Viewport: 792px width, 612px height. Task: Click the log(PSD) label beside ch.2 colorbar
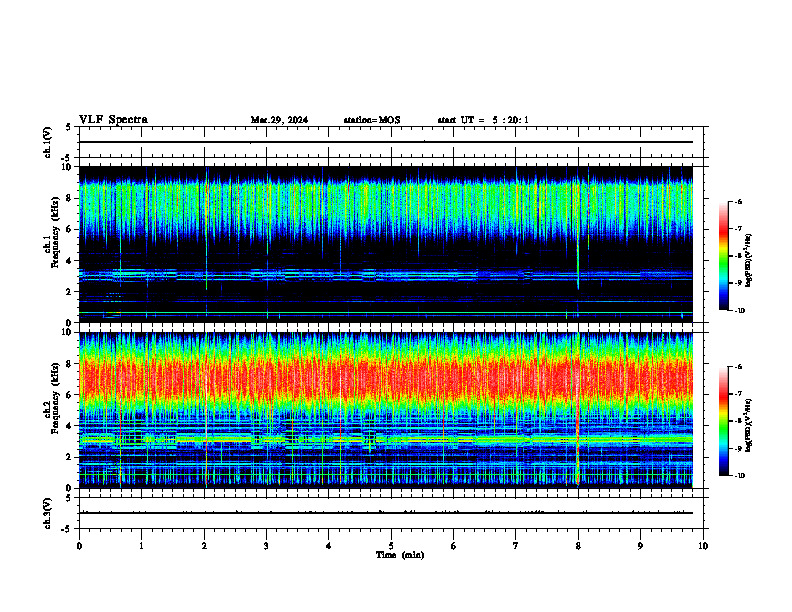pos(748,426)
